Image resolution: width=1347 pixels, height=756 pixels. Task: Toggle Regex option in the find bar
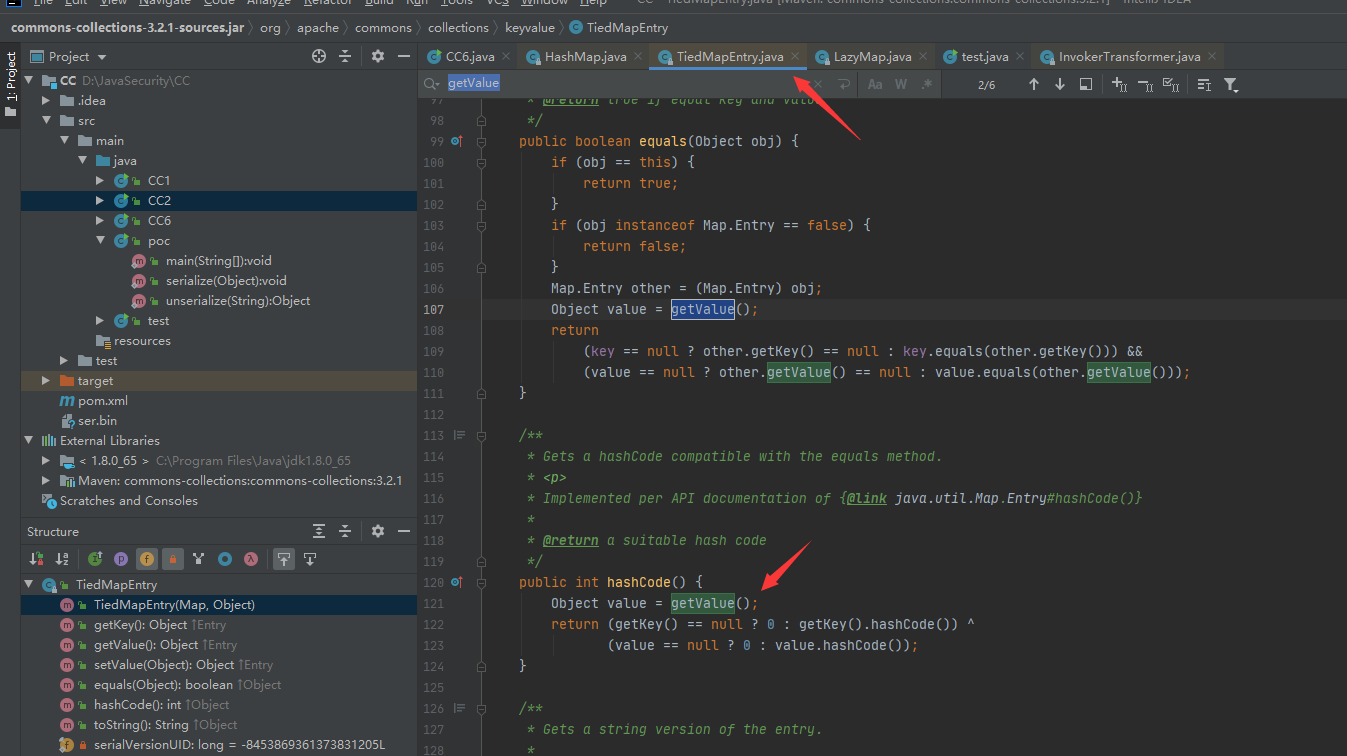927,84
